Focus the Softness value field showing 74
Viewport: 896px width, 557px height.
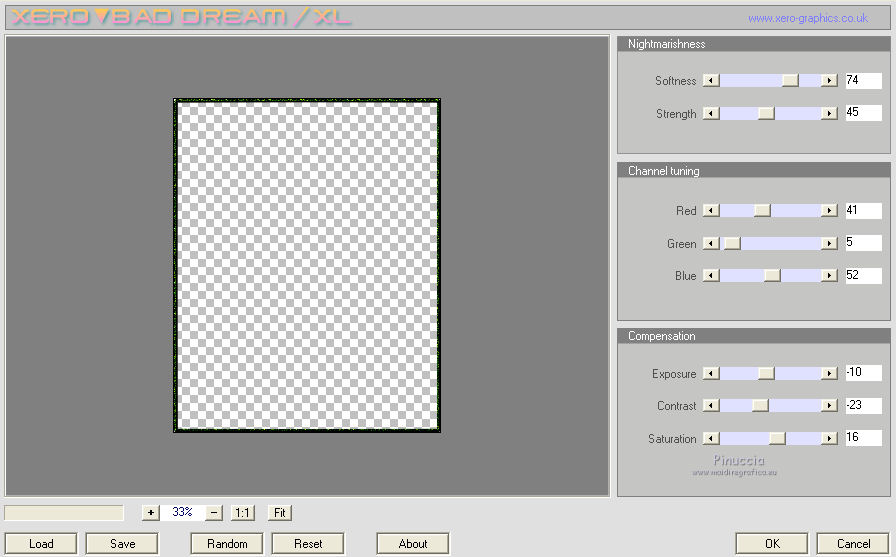point(863,81)
